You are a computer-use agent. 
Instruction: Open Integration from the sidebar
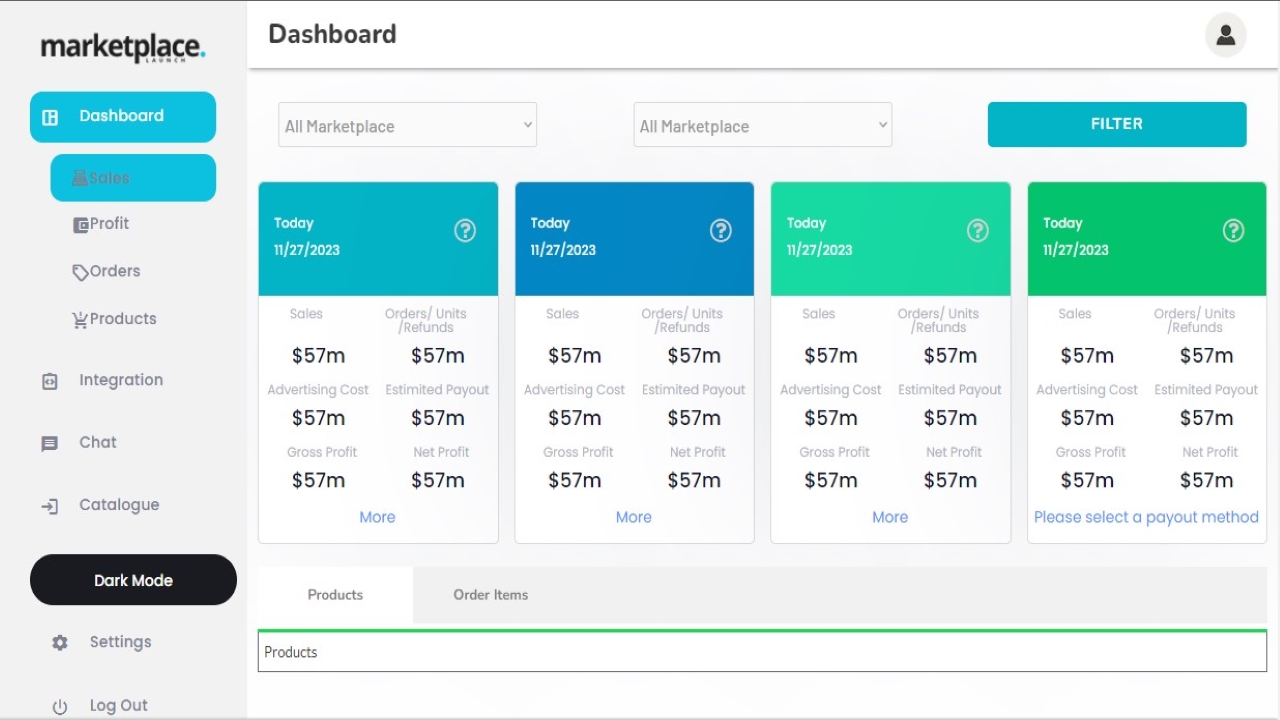120,380
